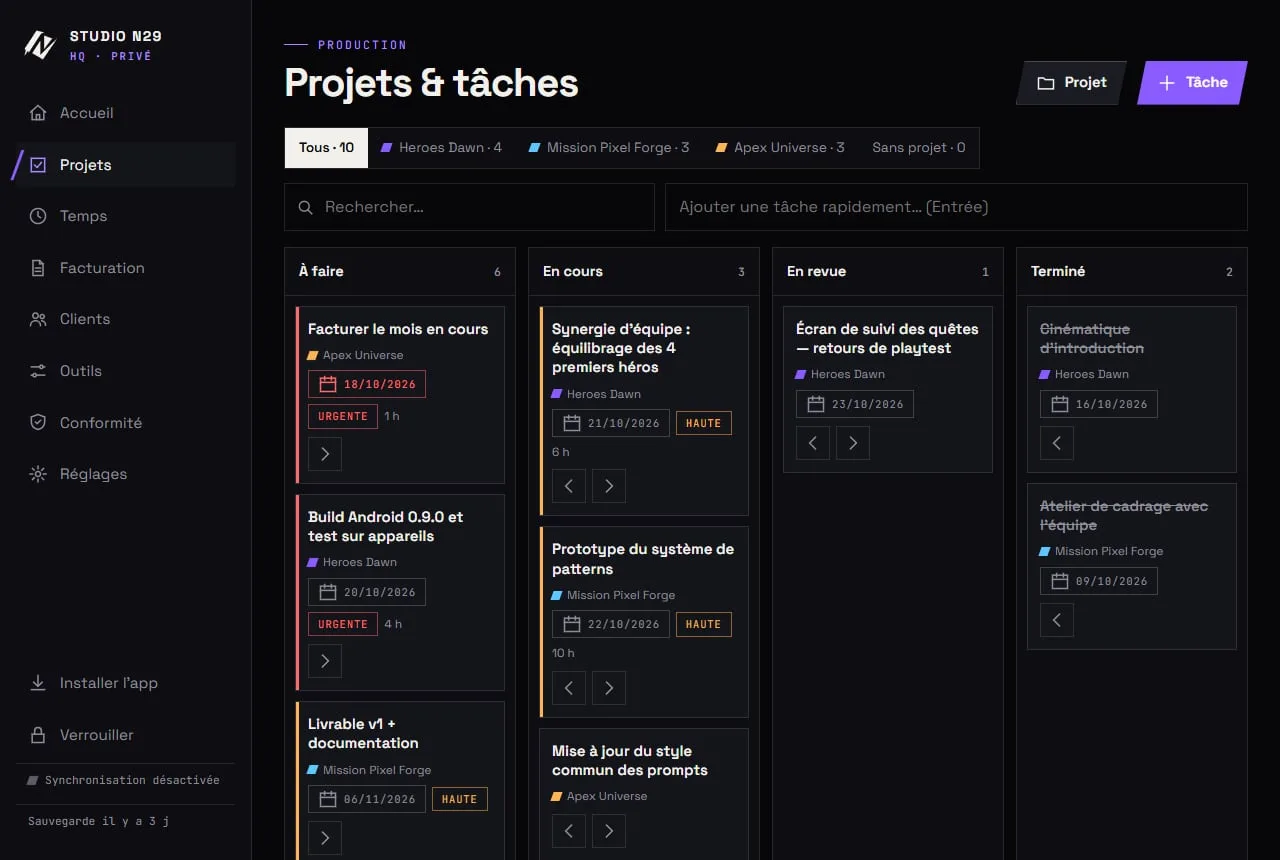Advance 'Livrable v1 + documentation' card

pyautogui.click(x=325, y=838)
